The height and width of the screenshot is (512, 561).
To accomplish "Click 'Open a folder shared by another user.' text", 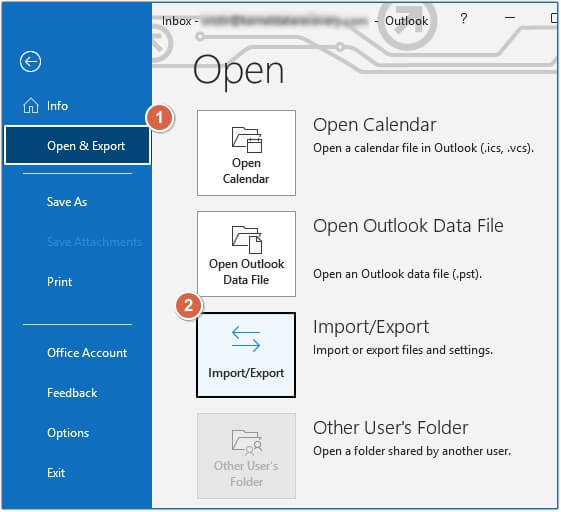I will click(412, 451).
